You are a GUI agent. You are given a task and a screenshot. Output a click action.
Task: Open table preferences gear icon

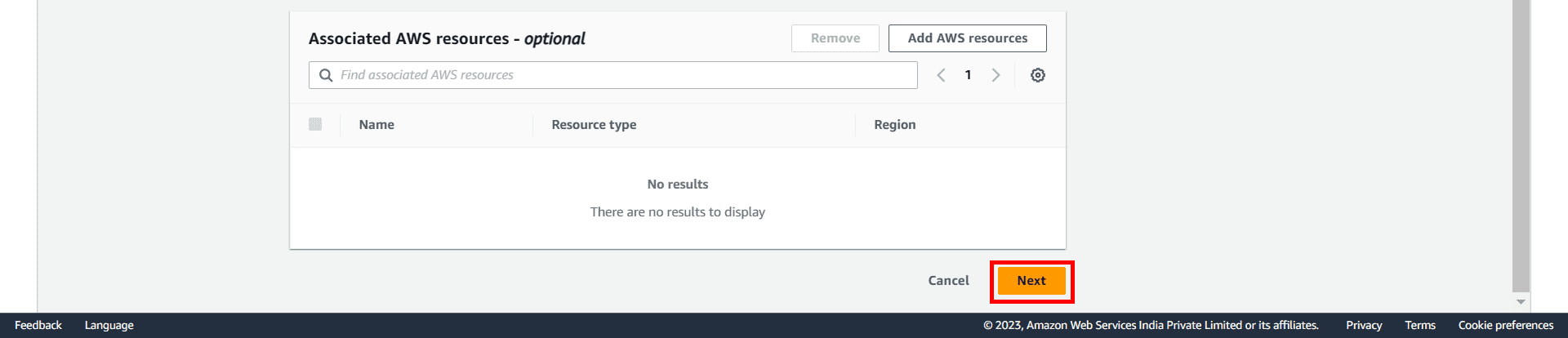1038,75
